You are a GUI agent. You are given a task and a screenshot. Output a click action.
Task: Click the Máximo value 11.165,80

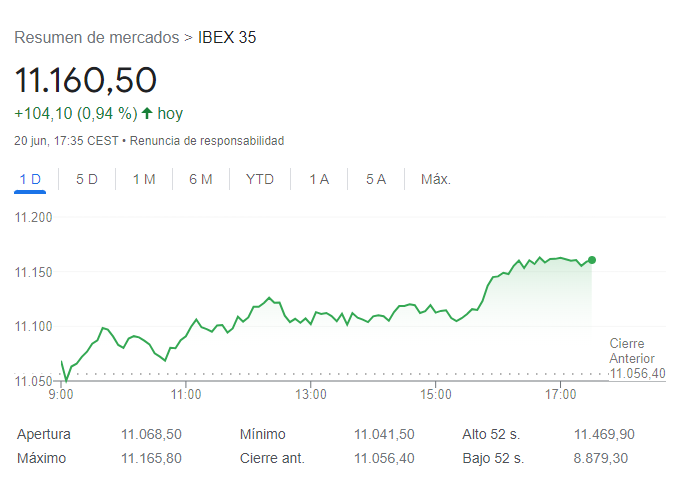pos(151,458)
